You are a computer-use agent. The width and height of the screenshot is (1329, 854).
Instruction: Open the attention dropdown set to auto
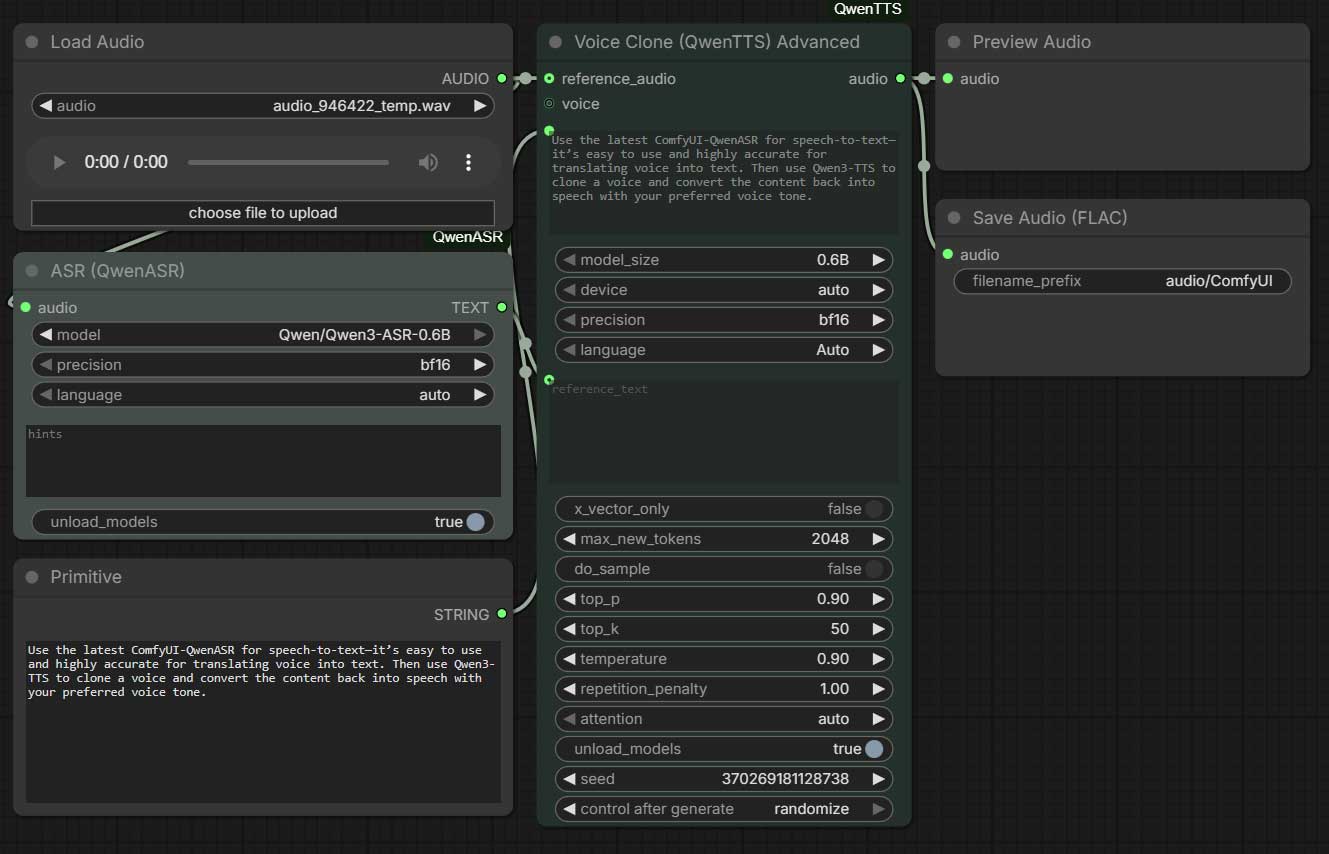coord(724,719)
